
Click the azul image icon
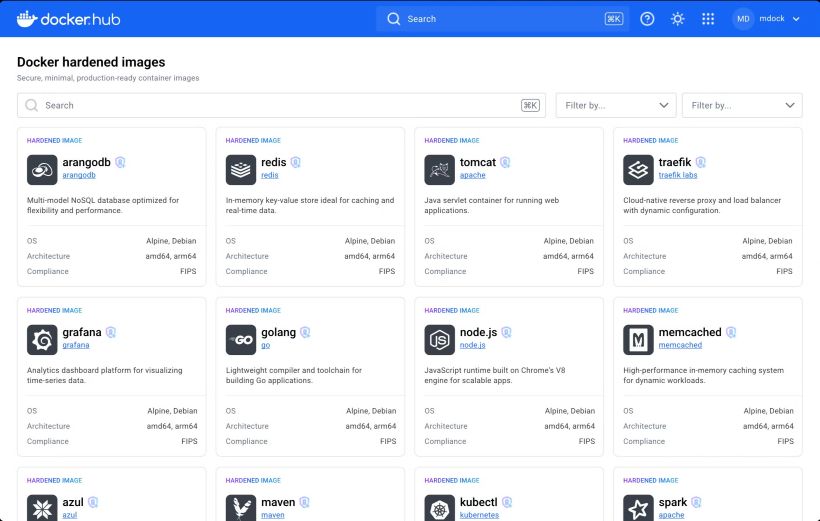pyautogui.click(x=42, y=508)
